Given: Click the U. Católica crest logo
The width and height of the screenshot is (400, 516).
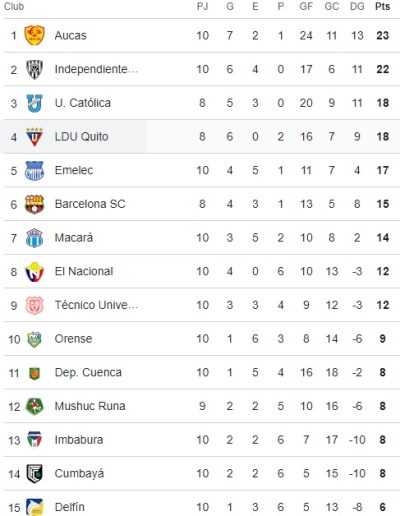Looking at the screenshot, I should pos(34,103).
